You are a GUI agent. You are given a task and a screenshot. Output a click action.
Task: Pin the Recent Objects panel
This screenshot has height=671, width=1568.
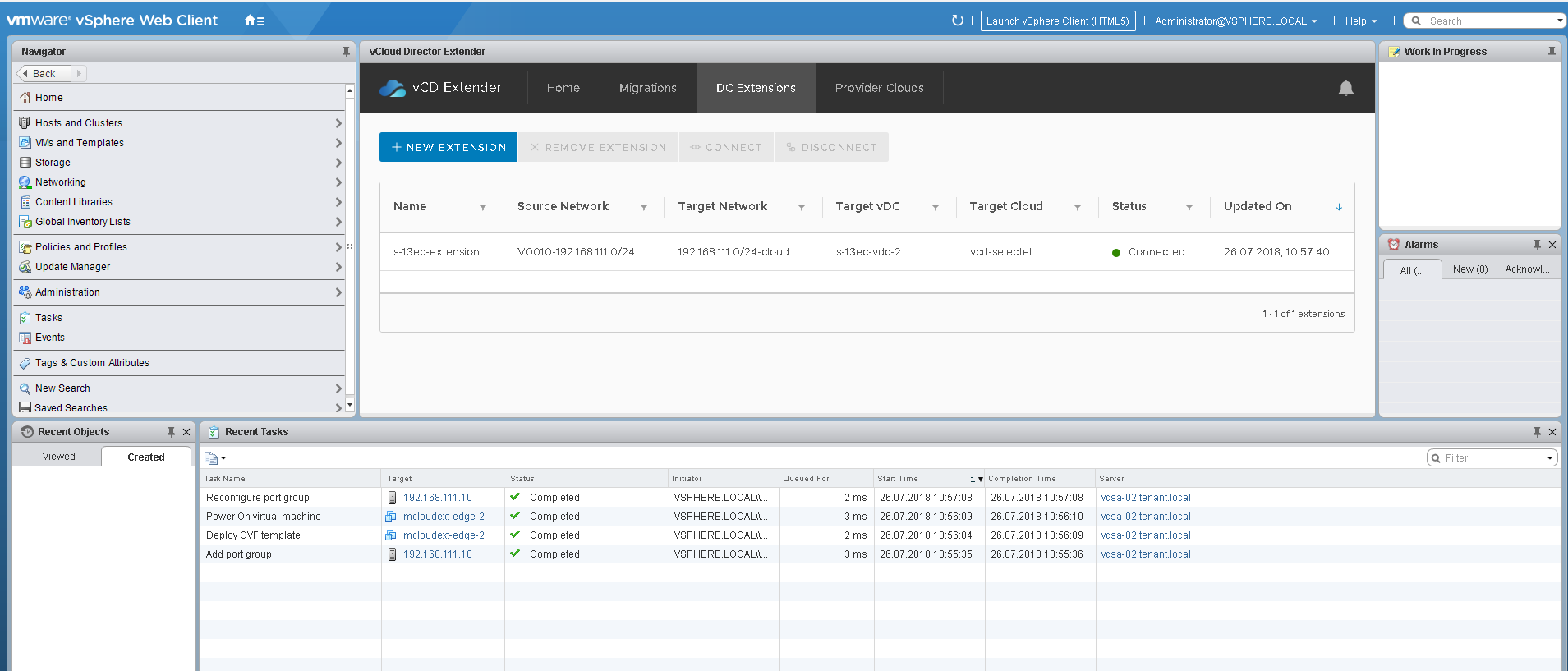coord(171,432)
